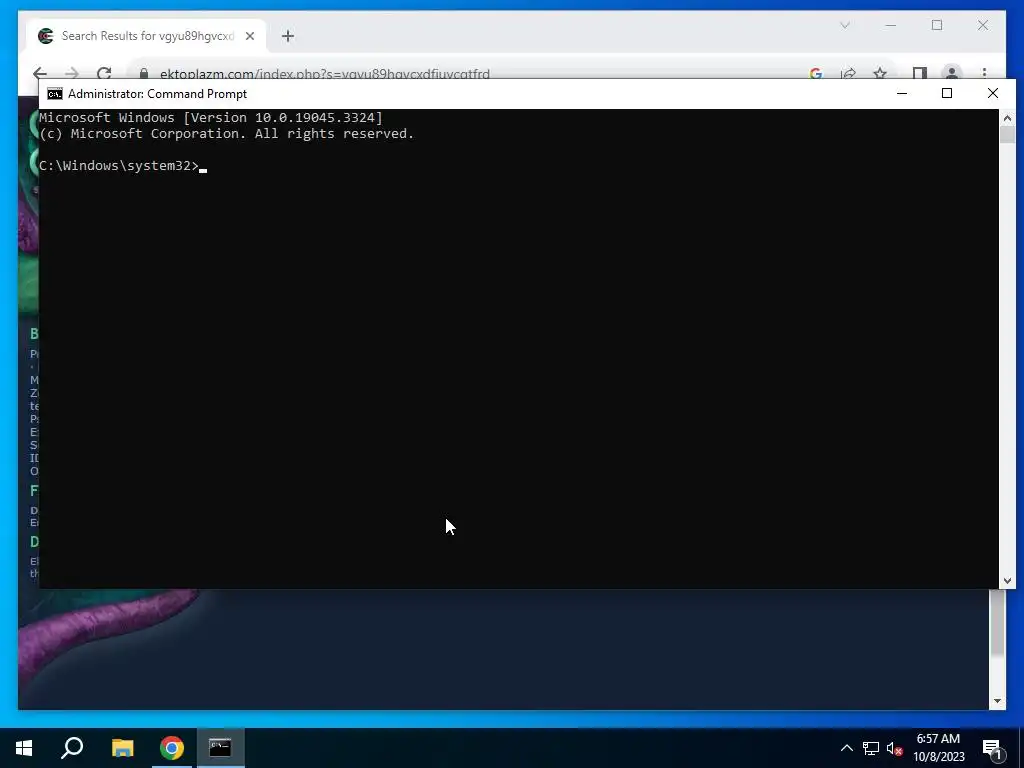The width and height of the screenshot is (1024, 768).
Task: Click Chrome page scrollbar thumb
Action: [997, 623]
